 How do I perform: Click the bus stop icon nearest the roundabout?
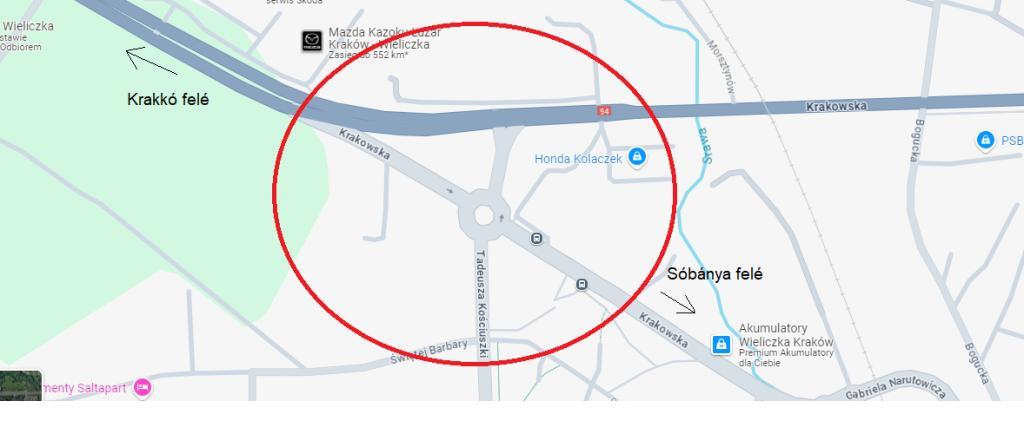pos(537,239)
